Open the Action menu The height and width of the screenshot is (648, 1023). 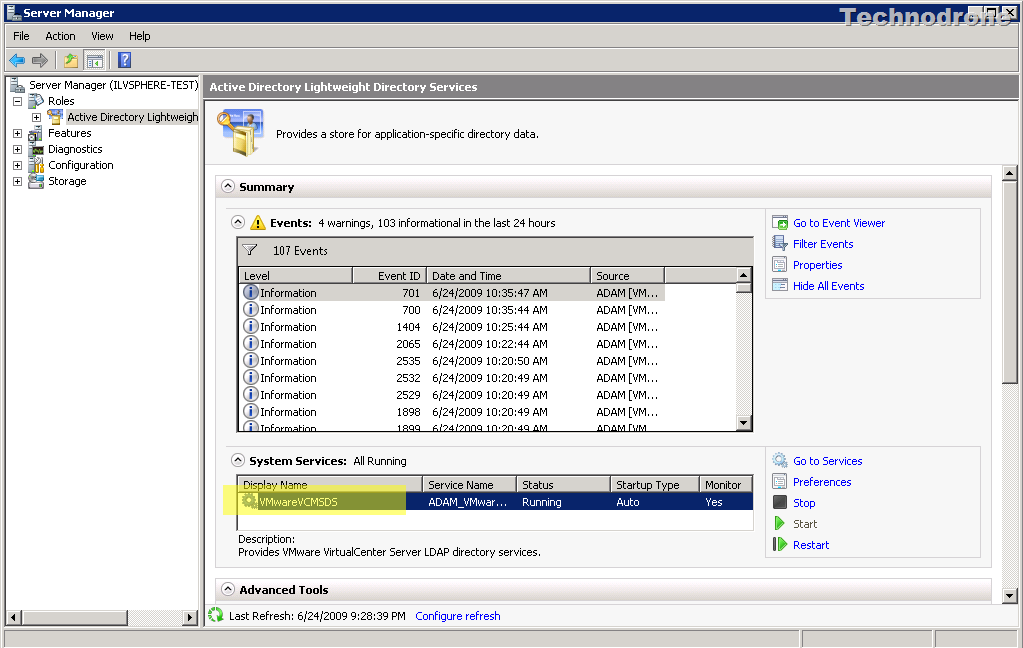pyautogui.click(x=60, y=36)
